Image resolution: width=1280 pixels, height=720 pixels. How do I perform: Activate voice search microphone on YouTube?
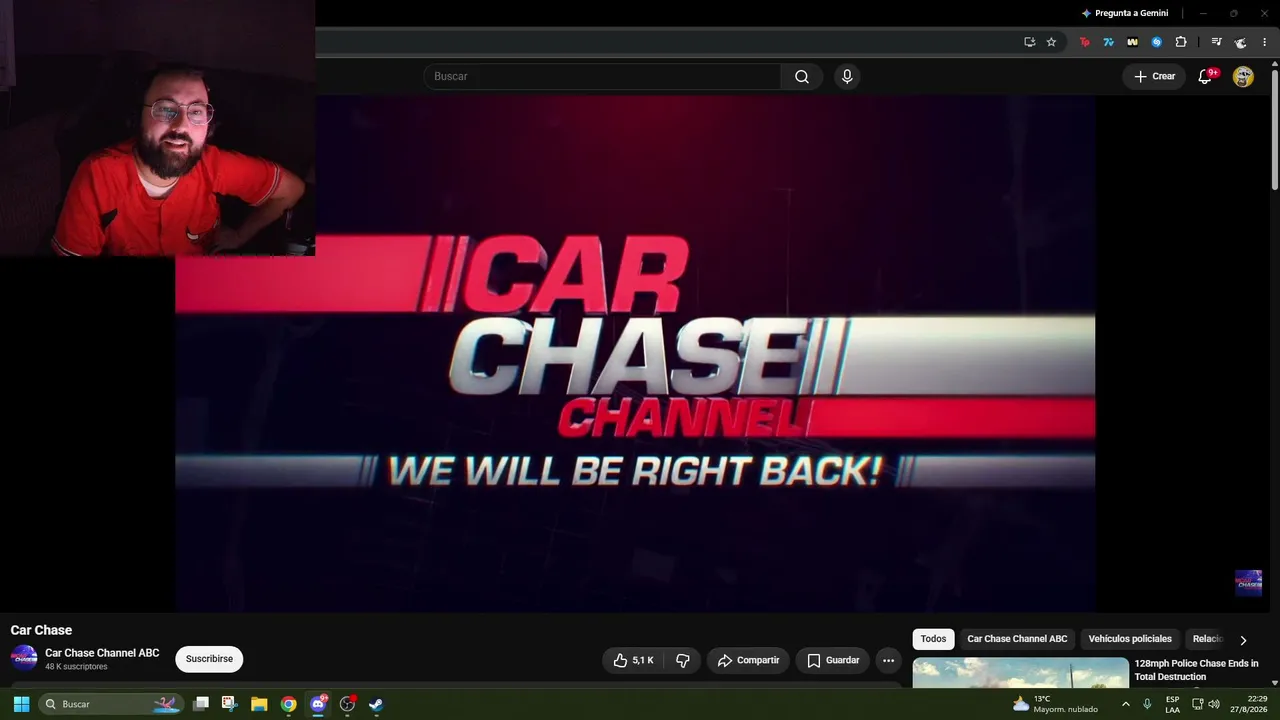[x=847, y=77]
